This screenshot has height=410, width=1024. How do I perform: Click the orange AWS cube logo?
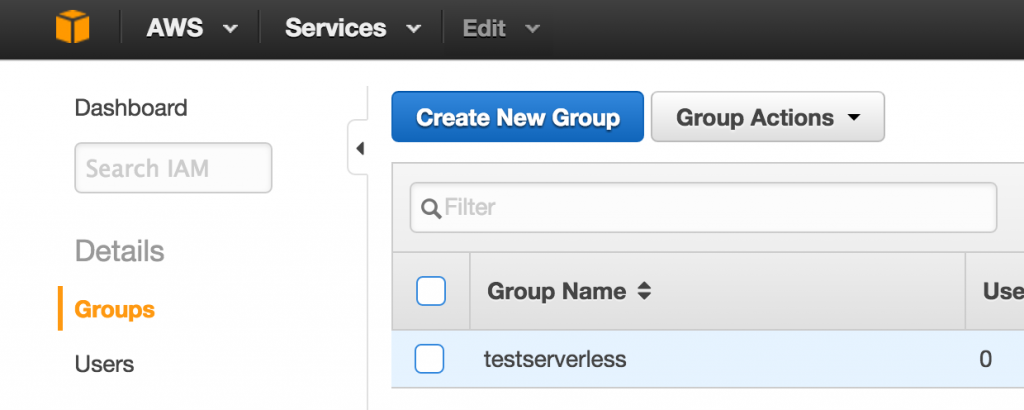pyautogui.click(x=72, y=27)
